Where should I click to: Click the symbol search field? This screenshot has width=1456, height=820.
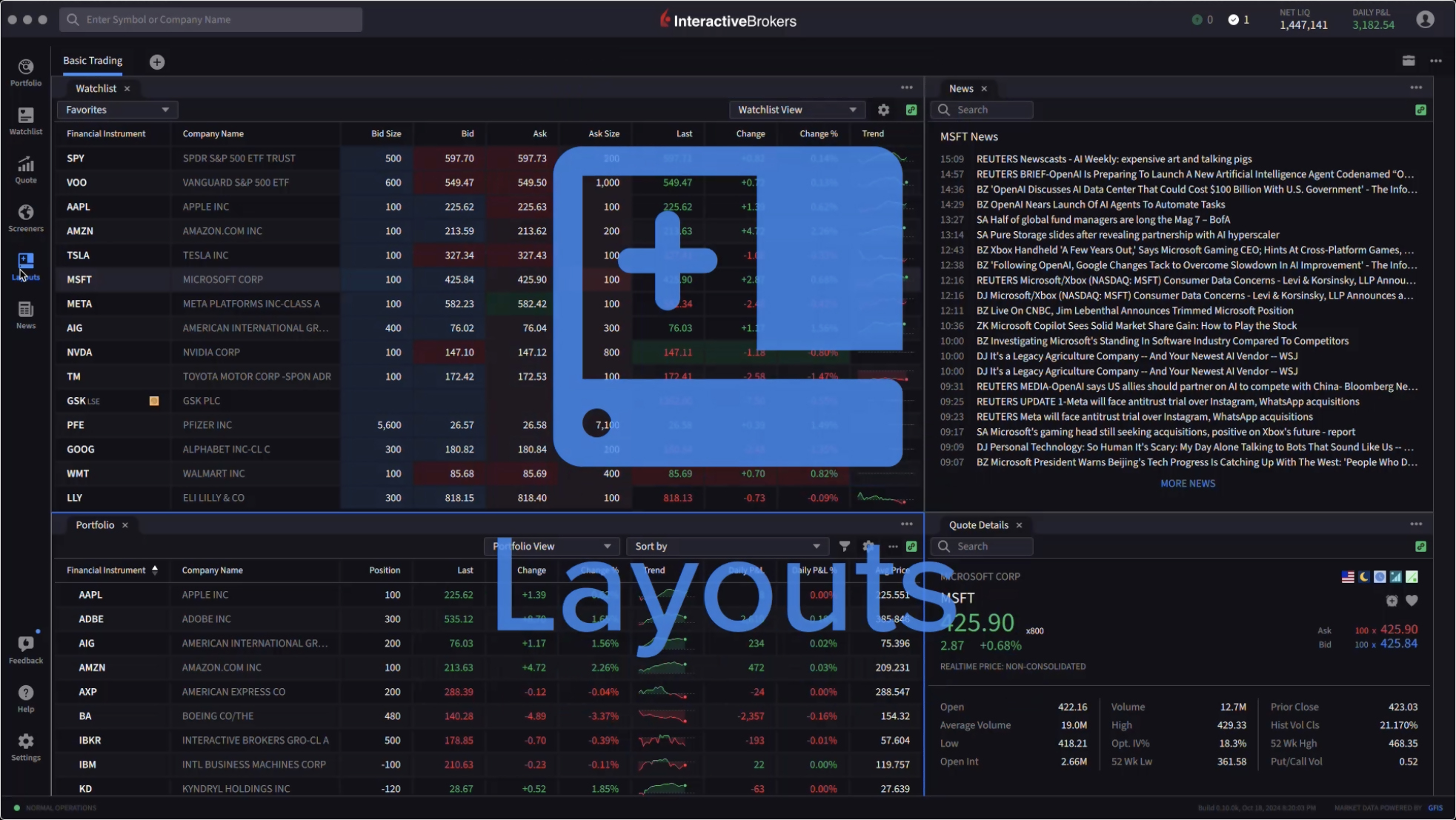coord(210,19)
